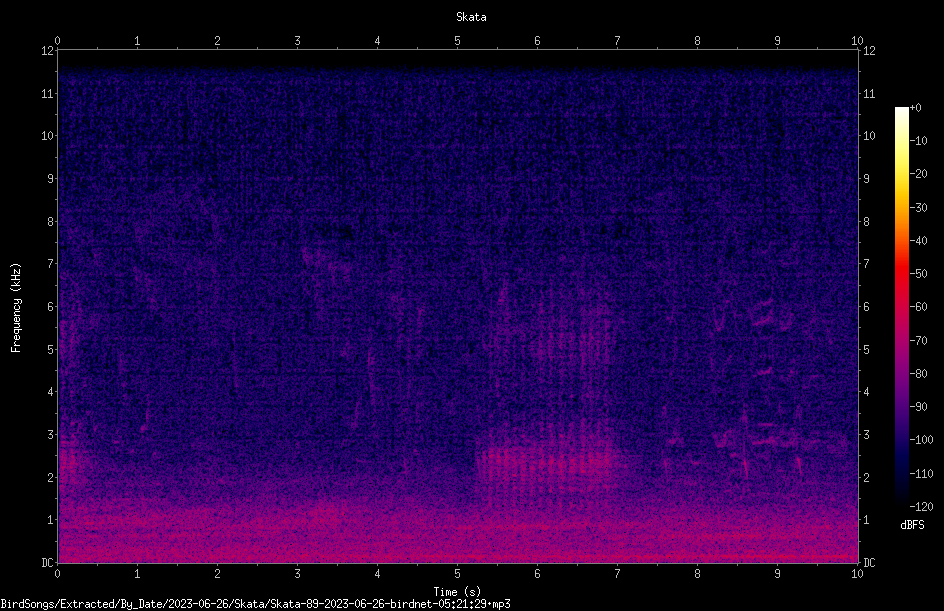This screenshot has width=944, height=611.
Task: Click the stacked harmonic chirps near 9 seconds
Action: point(765,373)
